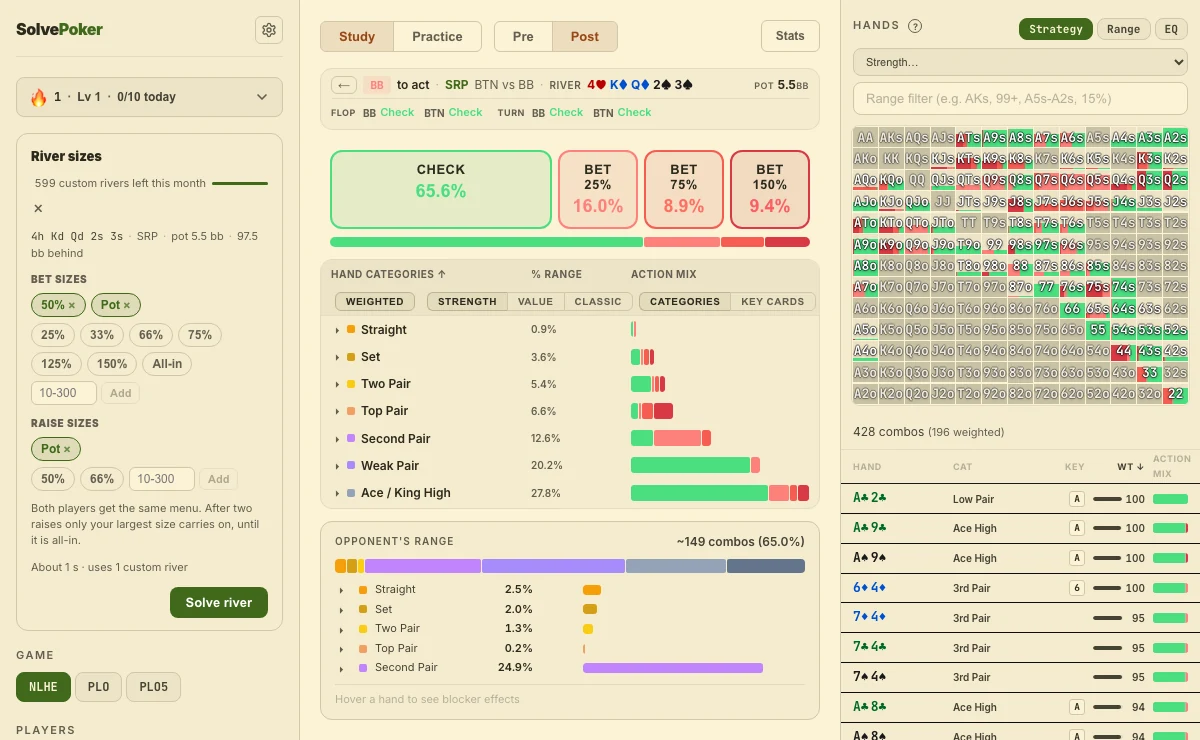Sort hands list by WT column
This screenshot has width=1200, height=740.
[1130, 467]
